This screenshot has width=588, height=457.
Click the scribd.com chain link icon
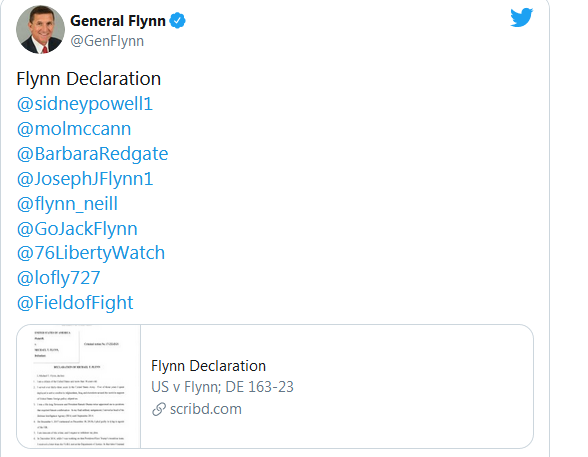(159, 409)
